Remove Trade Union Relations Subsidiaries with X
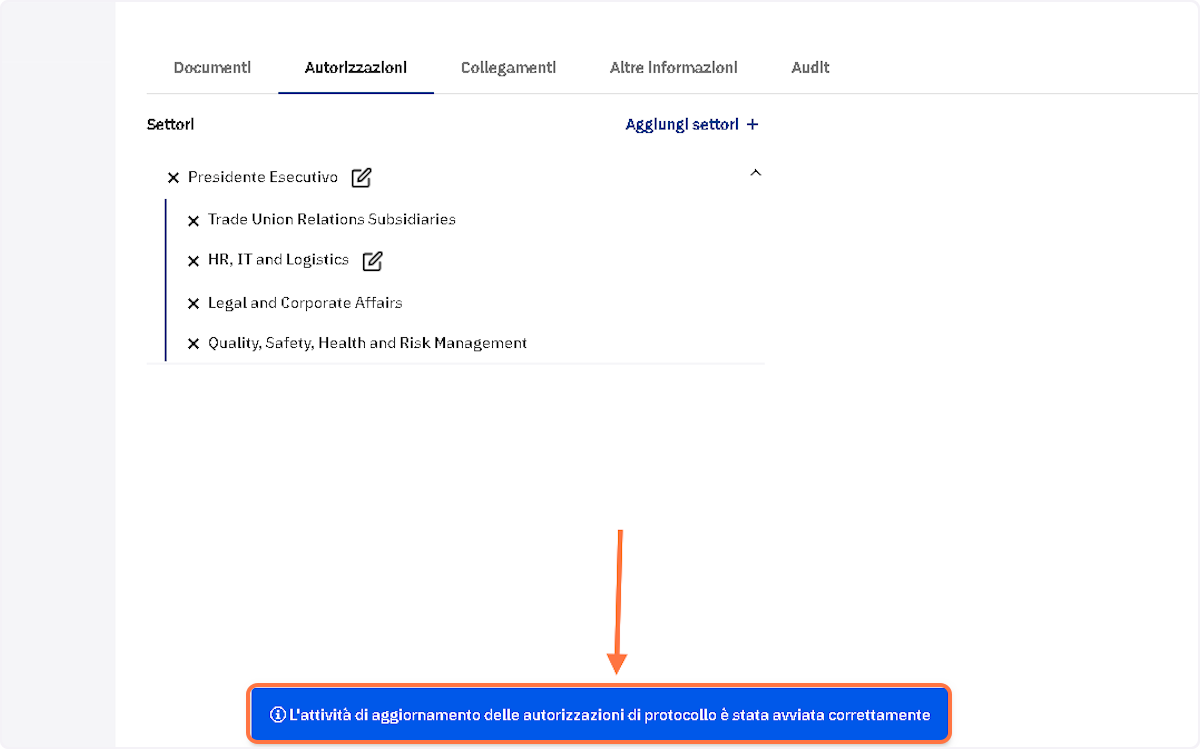This screenshot has height=749, width=1200. (194, 220)
